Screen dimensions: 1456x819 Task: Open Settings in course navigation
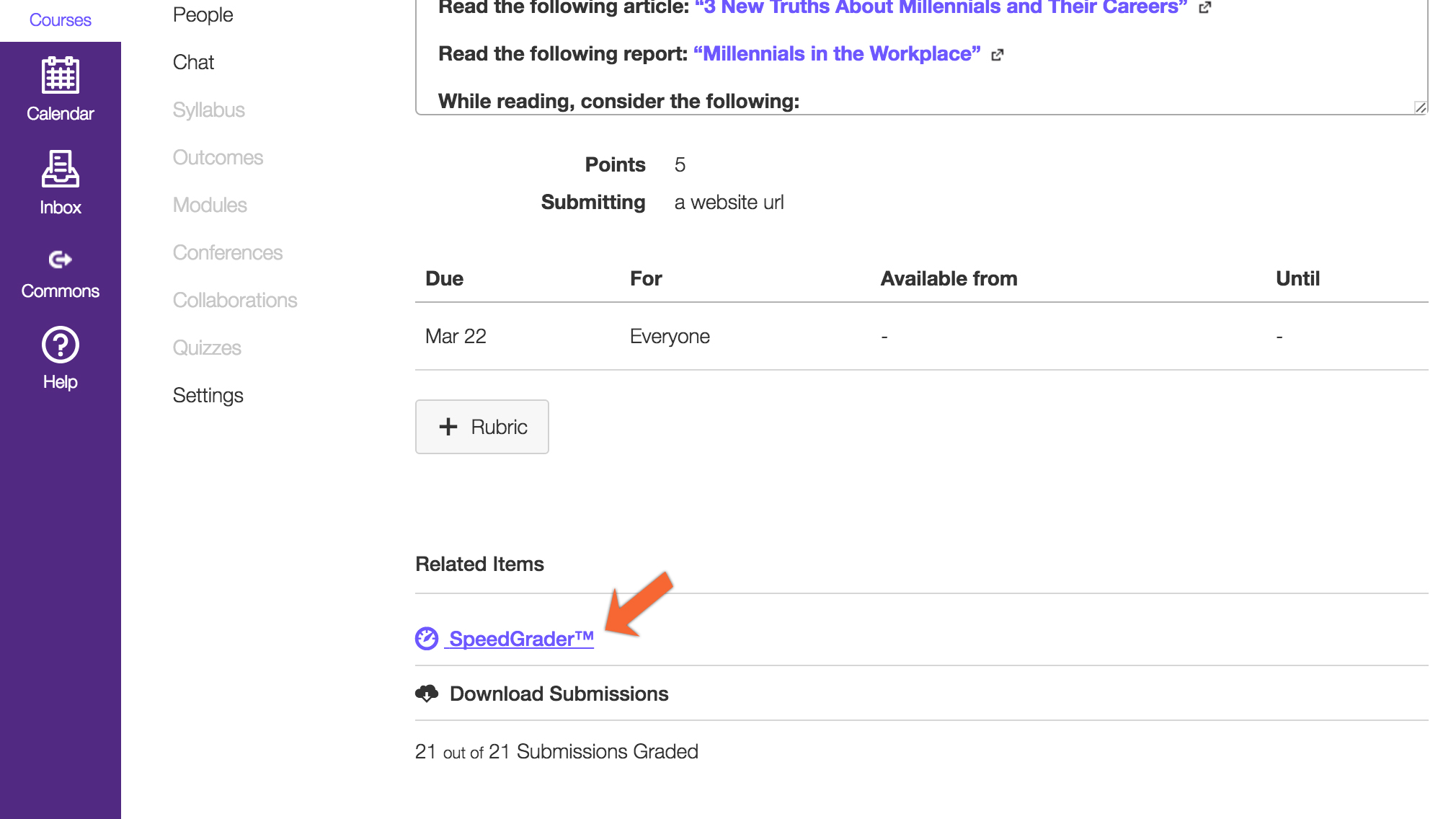tap(208, 395)
